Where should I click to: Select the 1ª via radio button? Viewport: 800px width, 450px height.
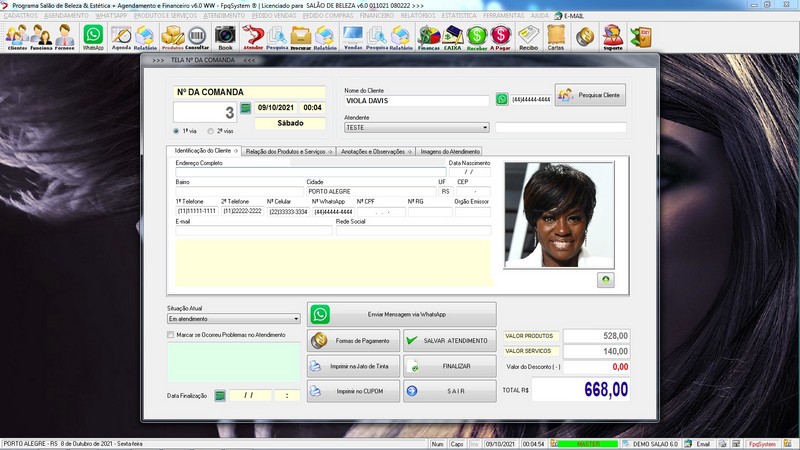[x=177, y=131]
